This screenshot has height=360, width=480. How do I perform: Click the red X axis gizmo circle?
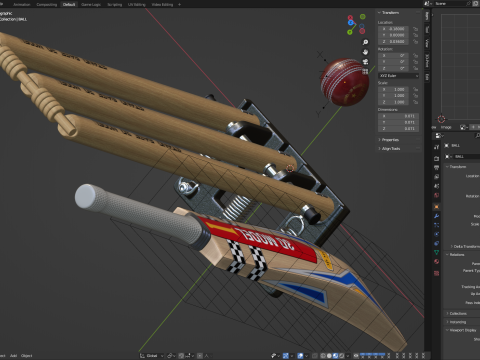coord(350,17)
